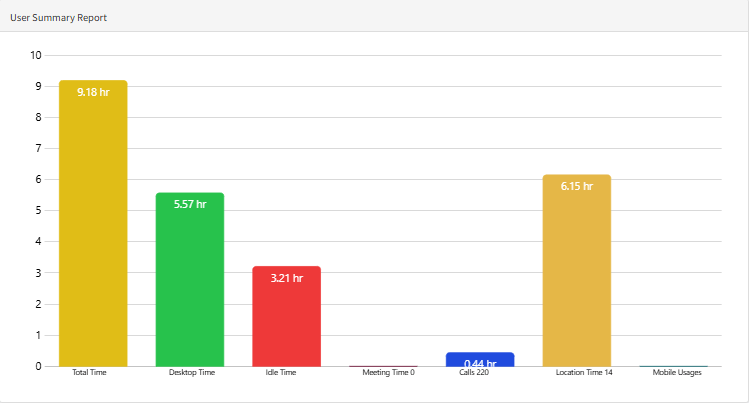Click the Total Time axis label
Viewport: 749px width, 403px height.
(90, 373)
